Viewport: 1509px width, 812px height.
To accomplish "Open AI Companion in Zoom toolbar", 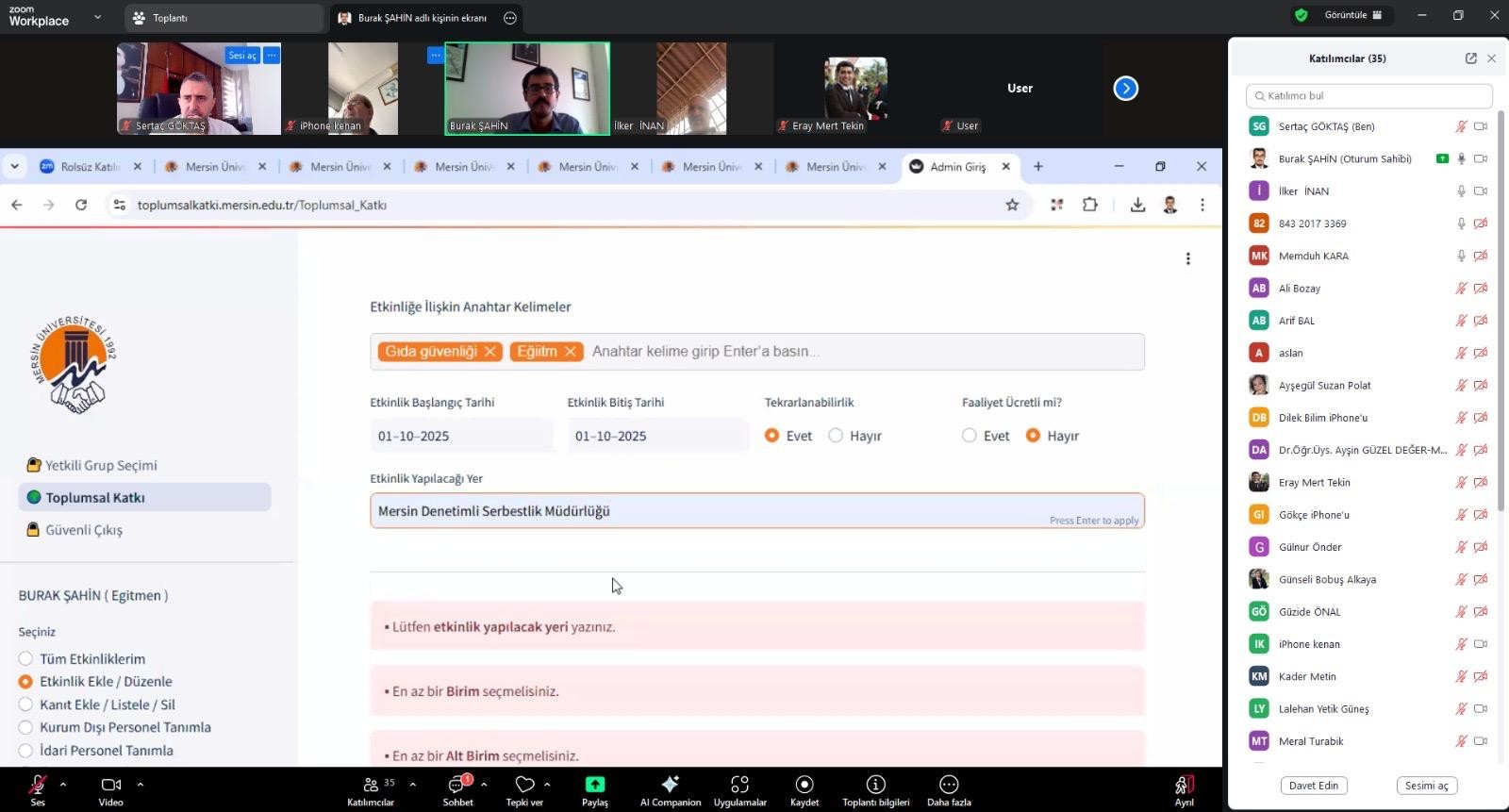I will (x=670, y=785).
